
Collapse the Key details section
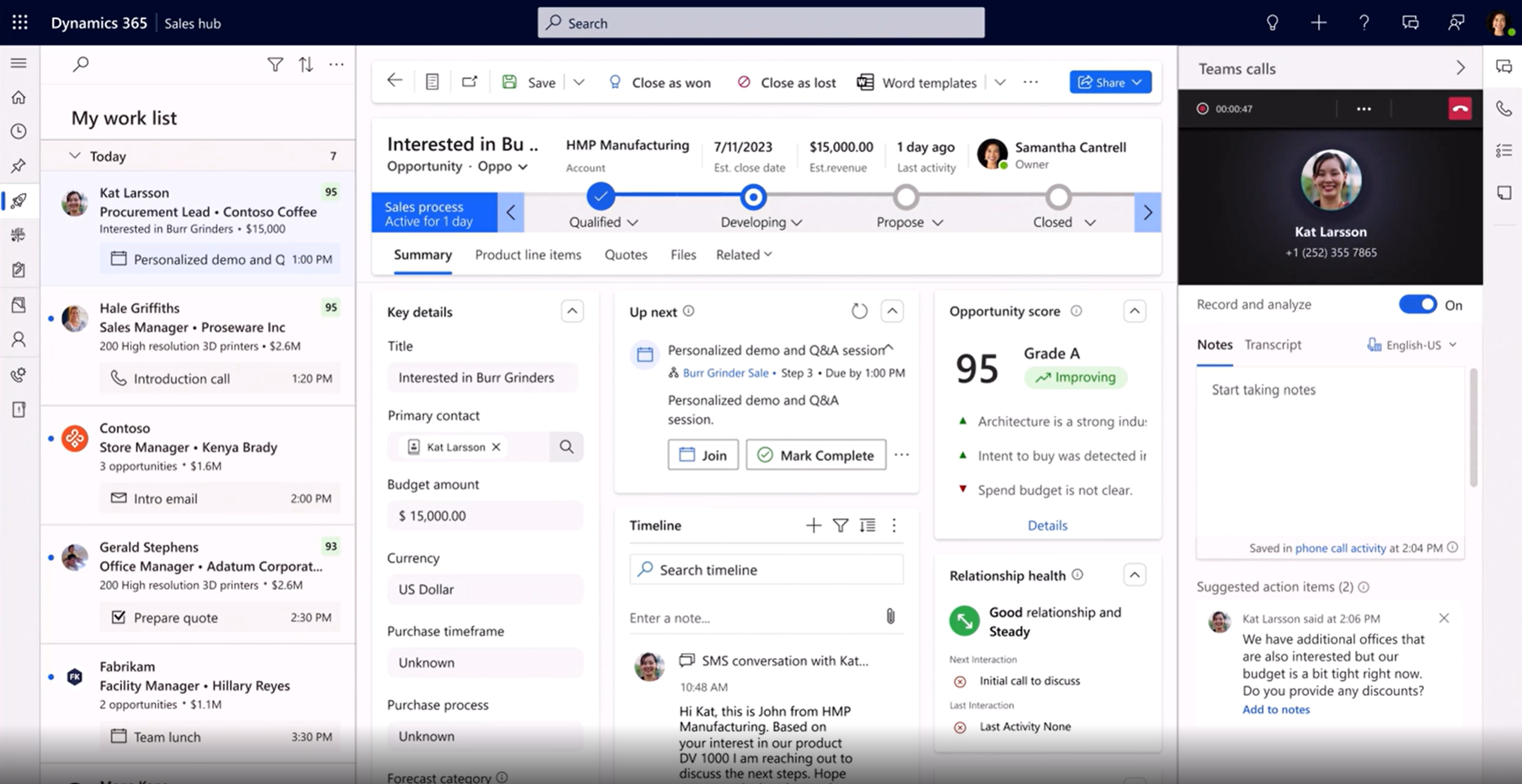click(572, 311)
